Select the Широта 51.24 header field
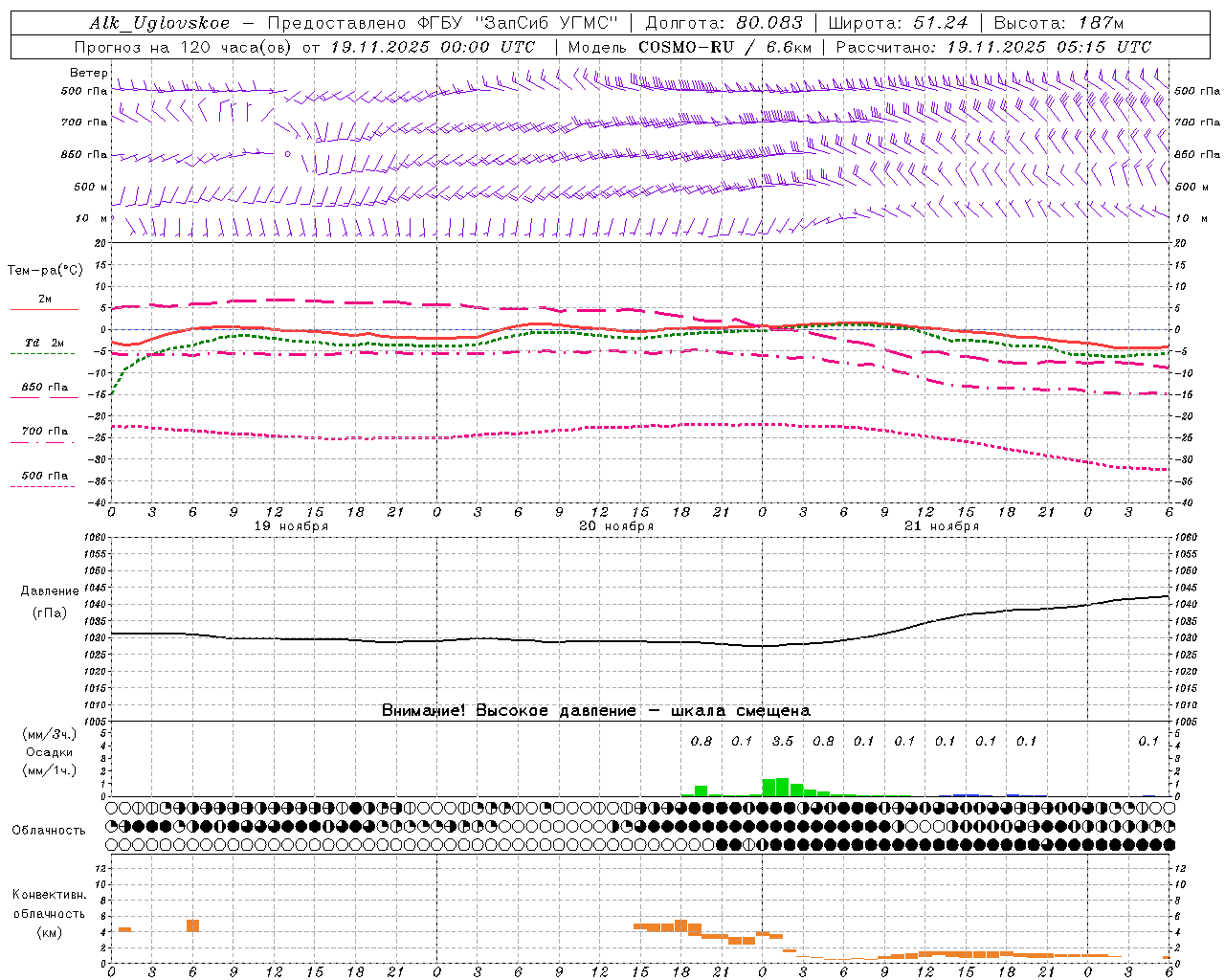 pyautogui.click(x=898, y=23)
